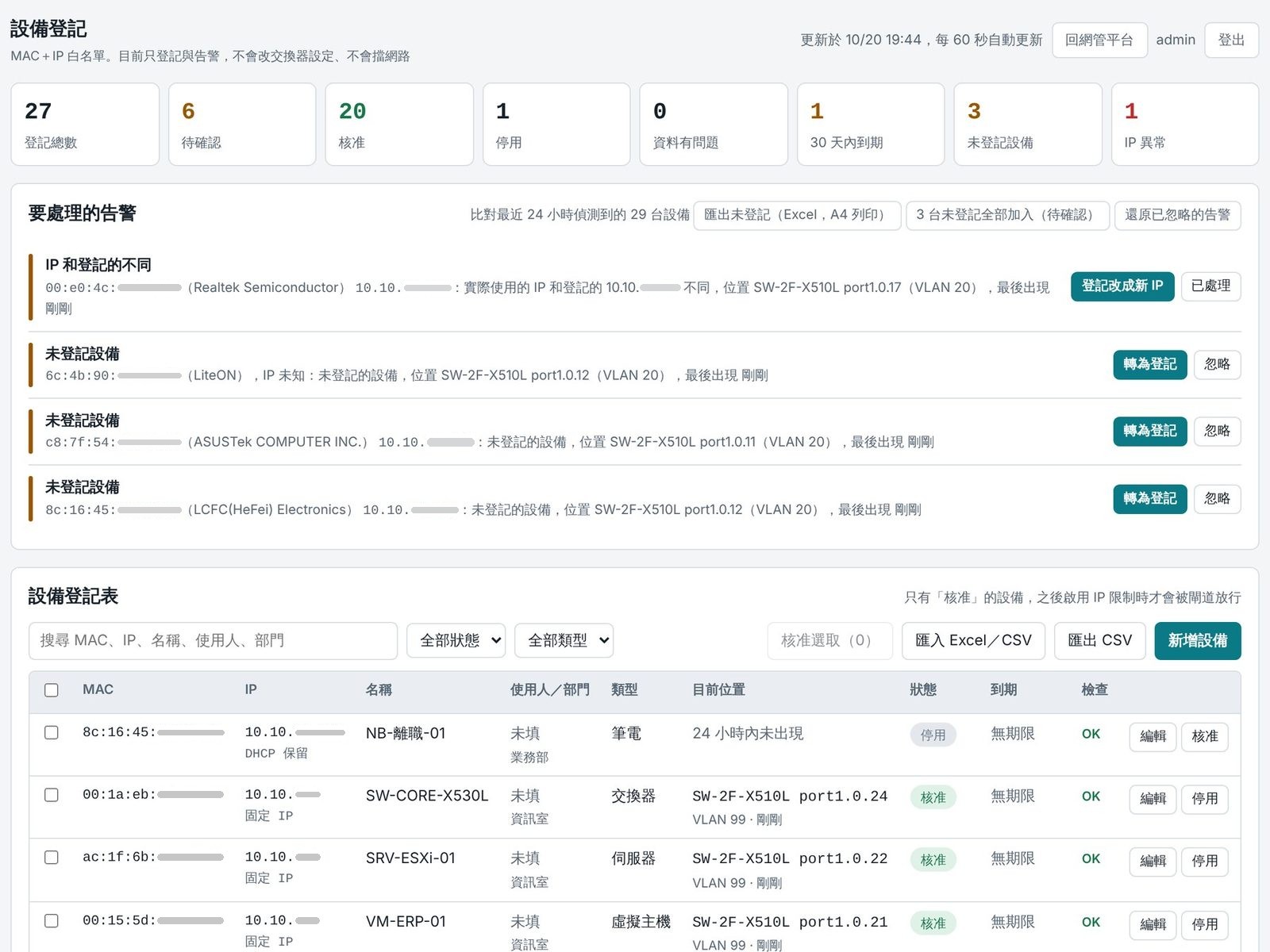
Task: Tick the checkbox for SRV-ESXi-01
Action: click(x=52, y=858)
